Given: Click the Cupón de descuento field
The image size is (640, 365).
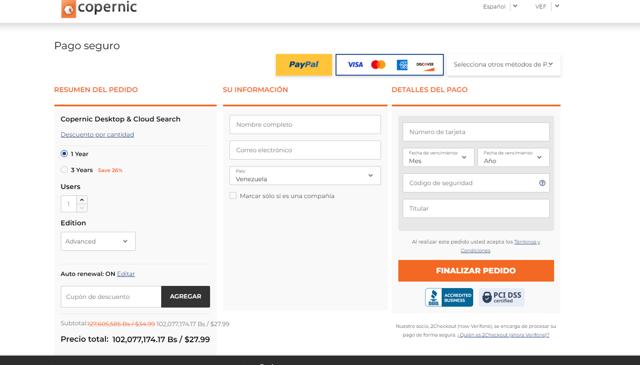Looking at the screenshot, I should [111, 296].
